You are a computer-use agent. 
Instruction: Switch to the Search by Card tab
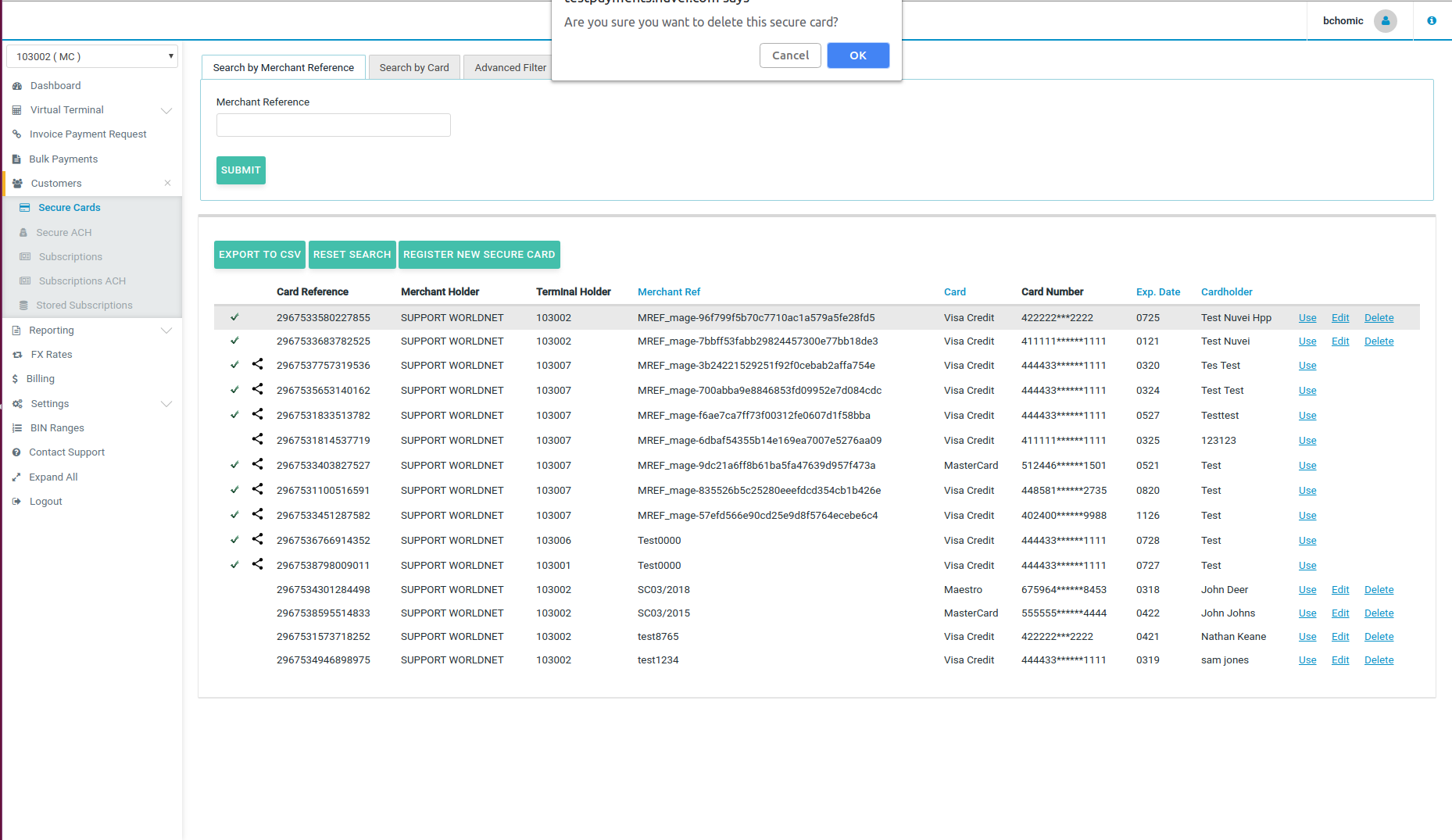[414, 68]
